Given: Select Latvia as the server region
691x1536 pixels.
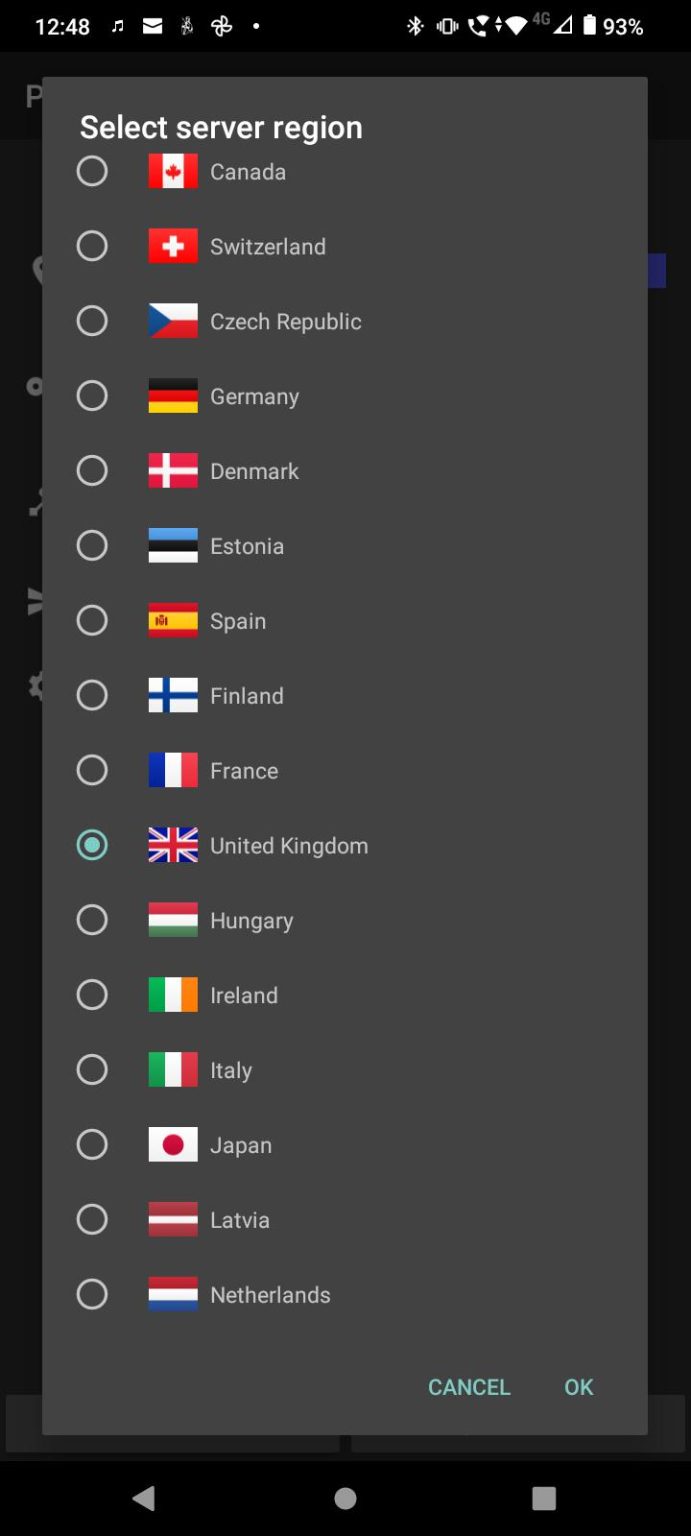Looking at the screenshot, I should pos(92,1219).
